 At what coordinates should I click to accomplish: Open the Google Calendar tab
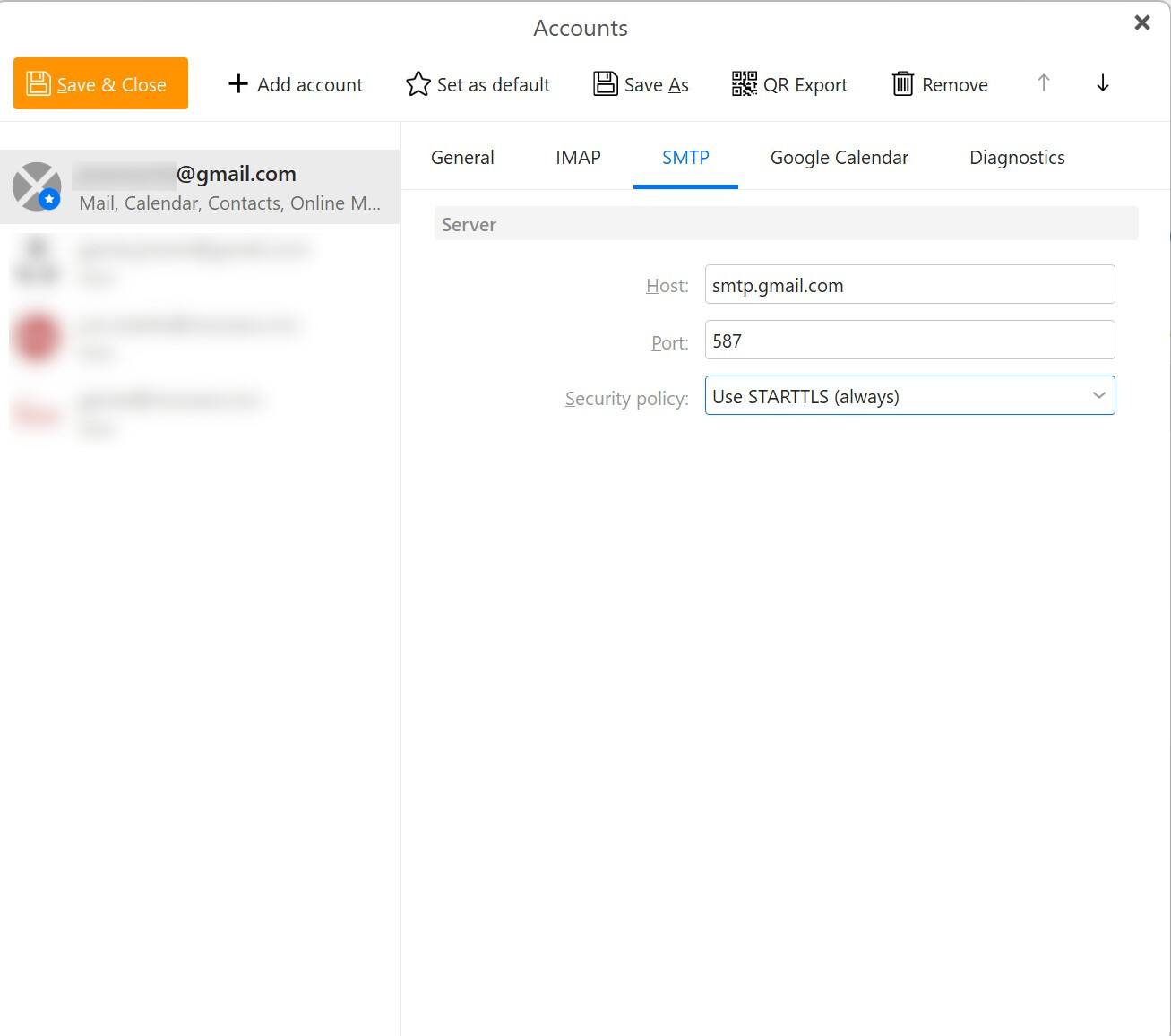(x=839, y=158)
